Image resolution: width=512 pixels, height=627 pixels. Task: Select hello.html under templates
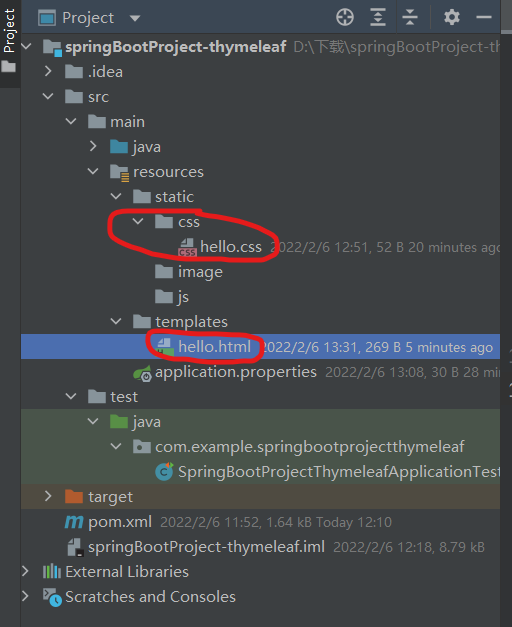pos(214,347)
